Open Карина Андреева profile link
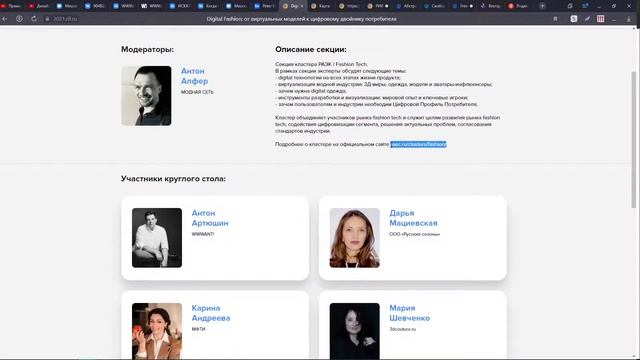The height and width of the screenshot is (360, 640). pyautogui.click(x=211, y=313)
